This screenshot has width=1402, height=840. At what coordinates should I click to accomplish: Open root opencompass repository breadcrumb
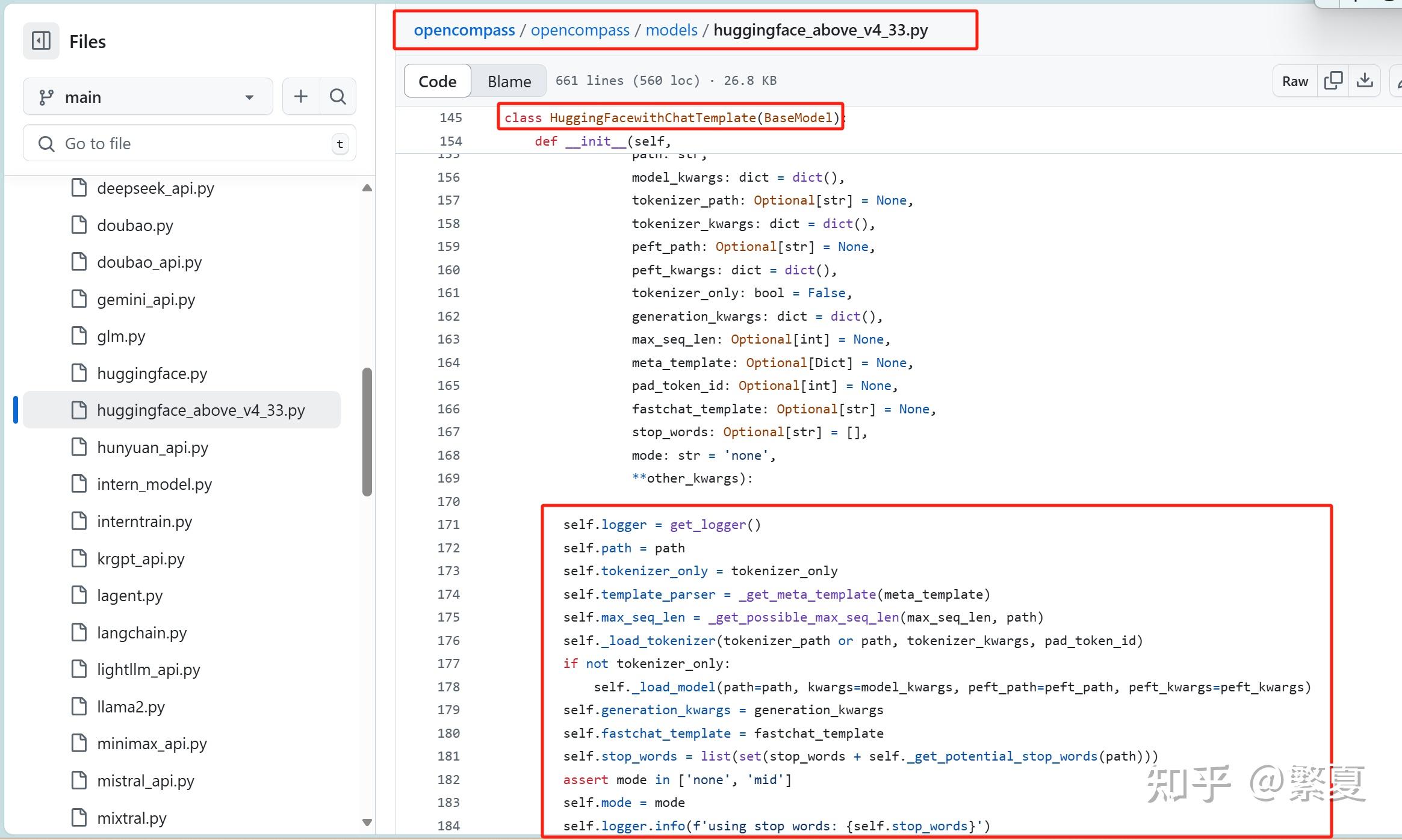[x=464, y=30]
